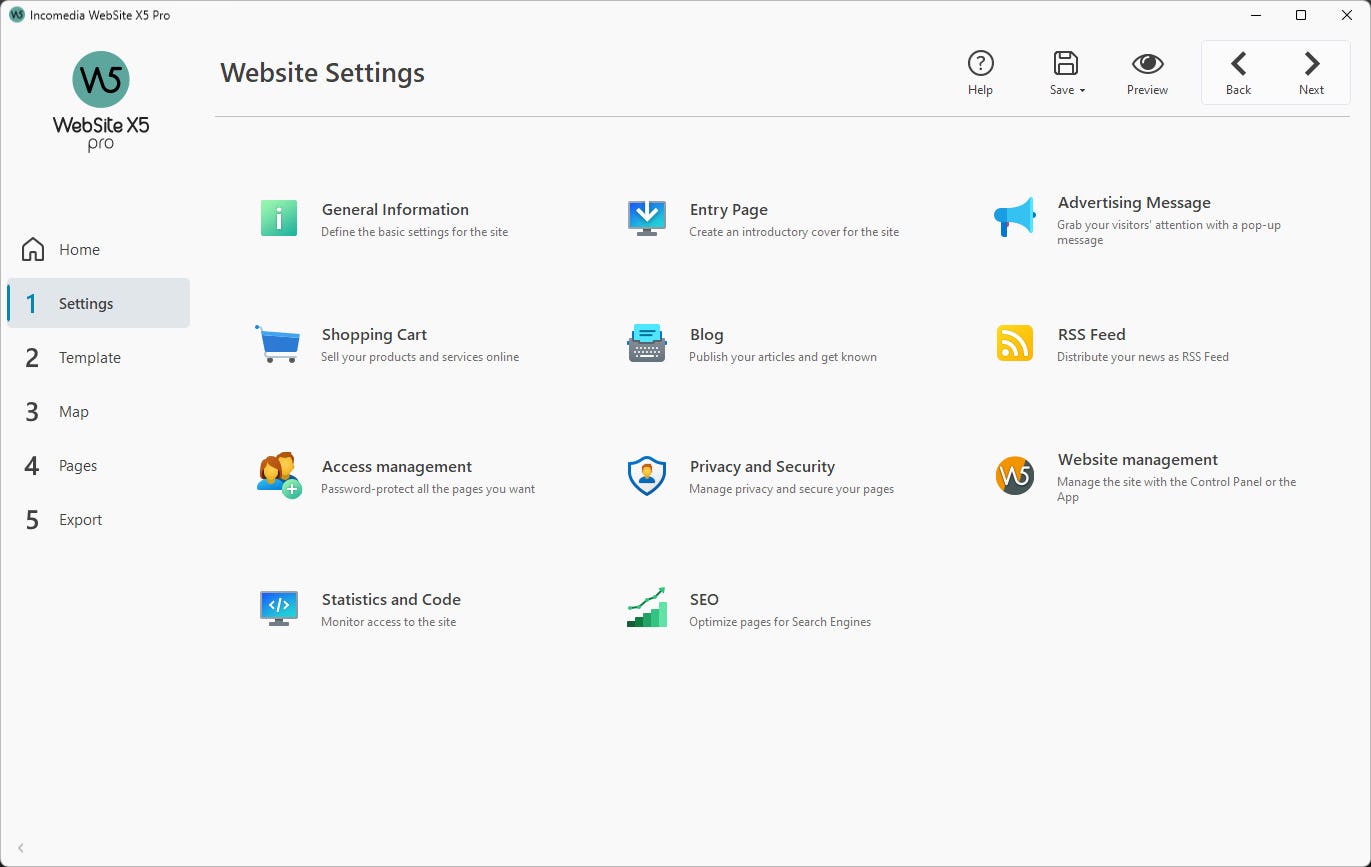Open Access management settings

[x=278, y=474]
